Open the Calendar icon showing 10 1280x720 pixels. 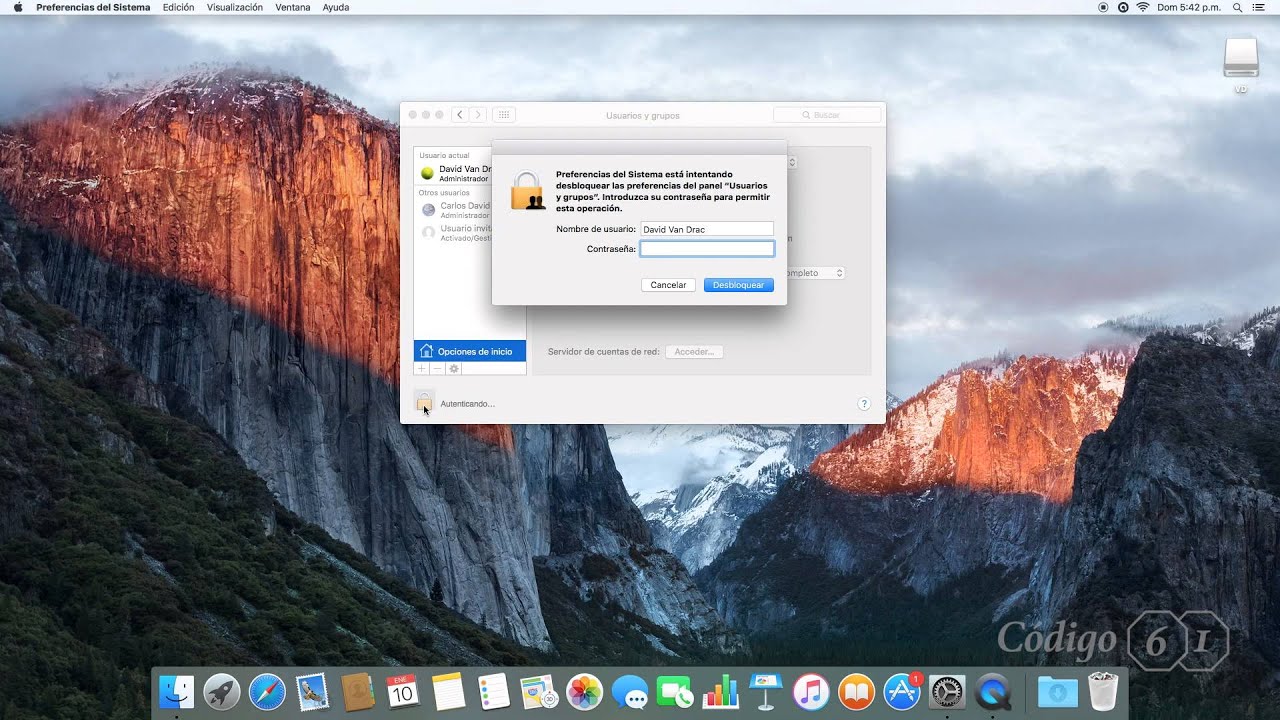[x=402, y=691]
